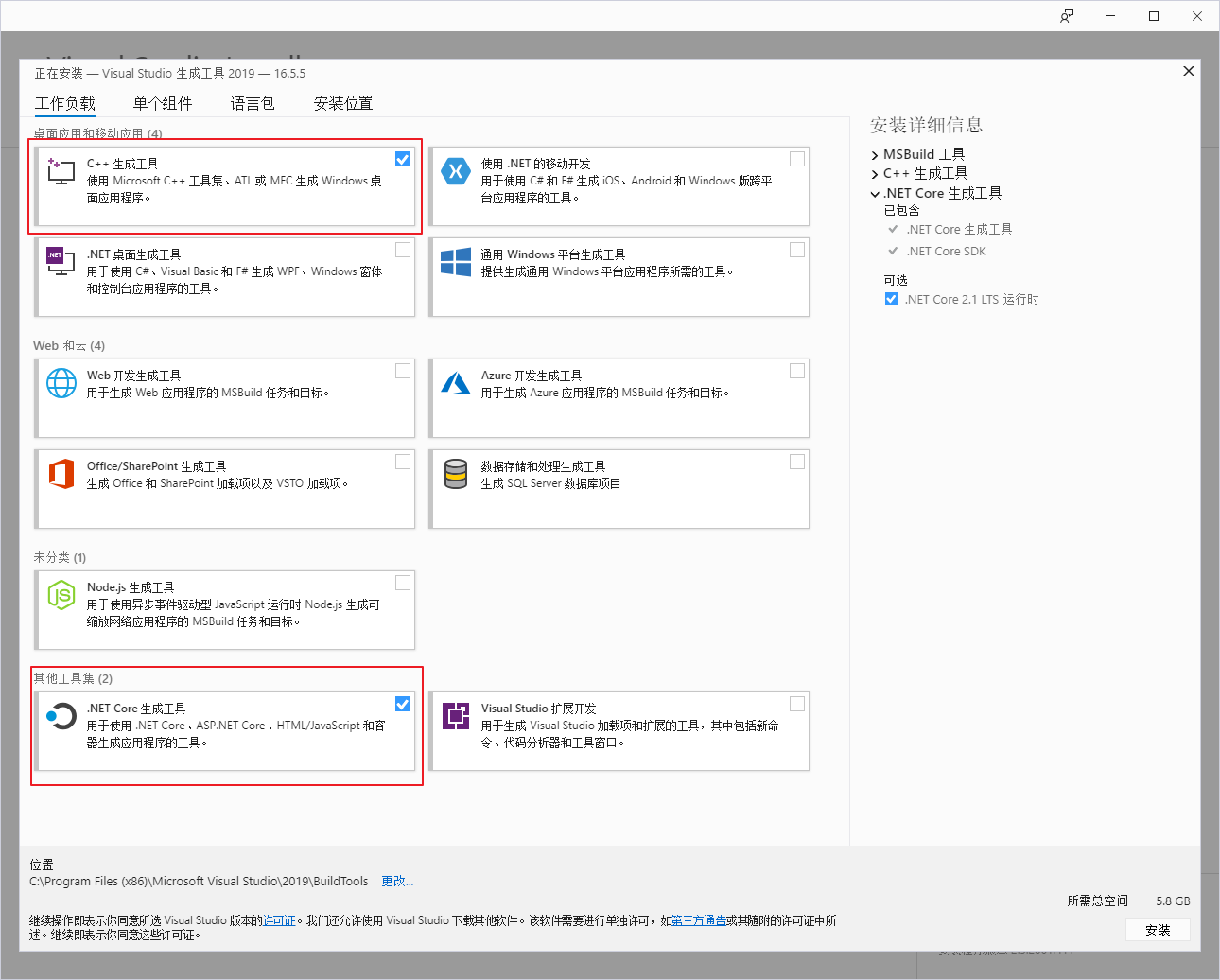Enable the 数据存储和处理生成工具 workload

(796, 461)
